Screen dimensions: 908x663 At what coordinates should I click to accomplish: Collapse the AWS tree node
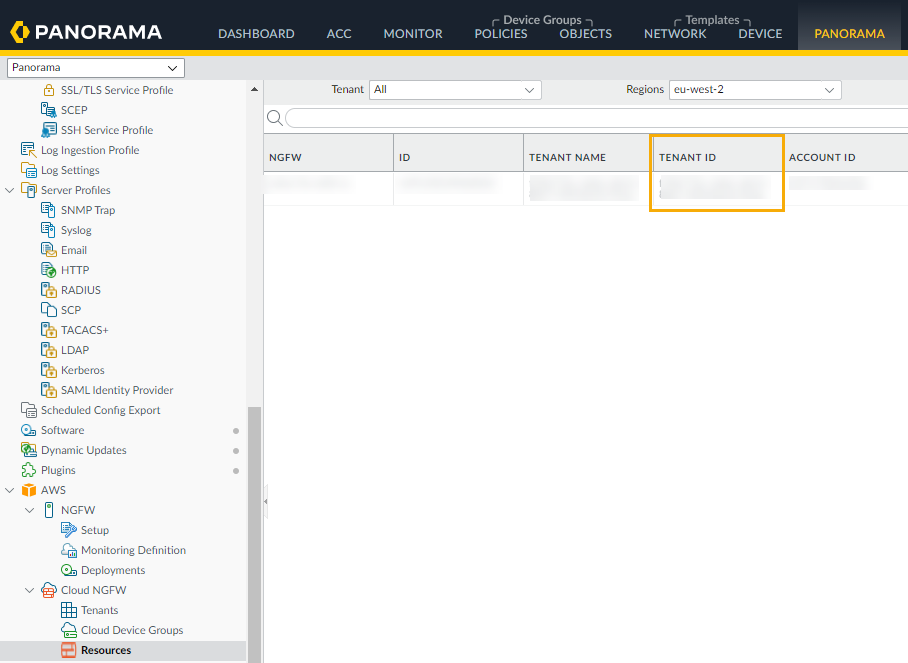[10, 490]
